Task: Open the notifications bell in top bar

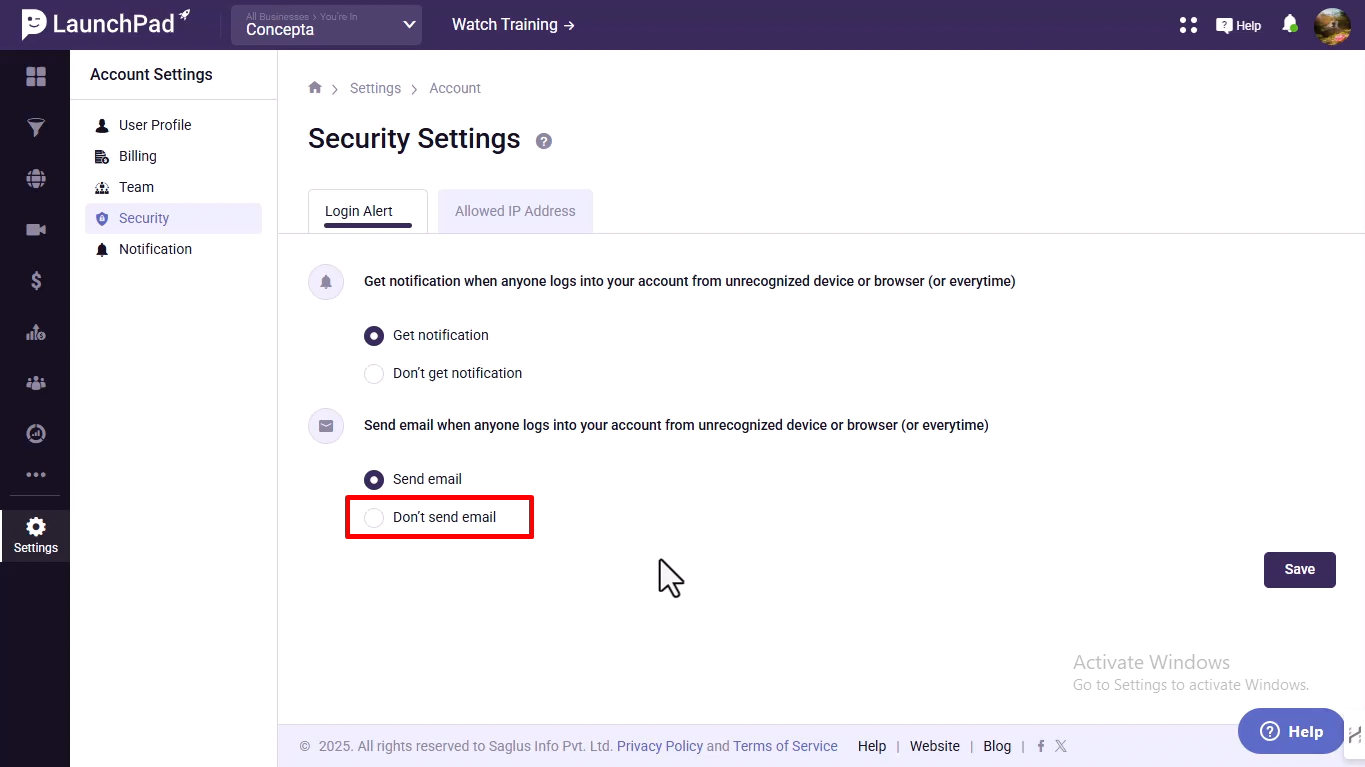Action: coord(1290,24)
